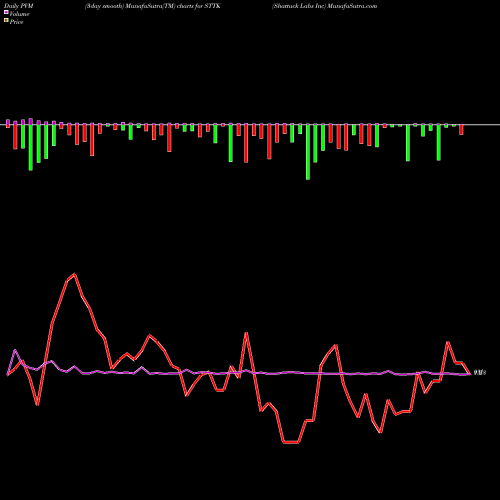
Task: Click the highest peak of the red price line
Action: (74, 274)
